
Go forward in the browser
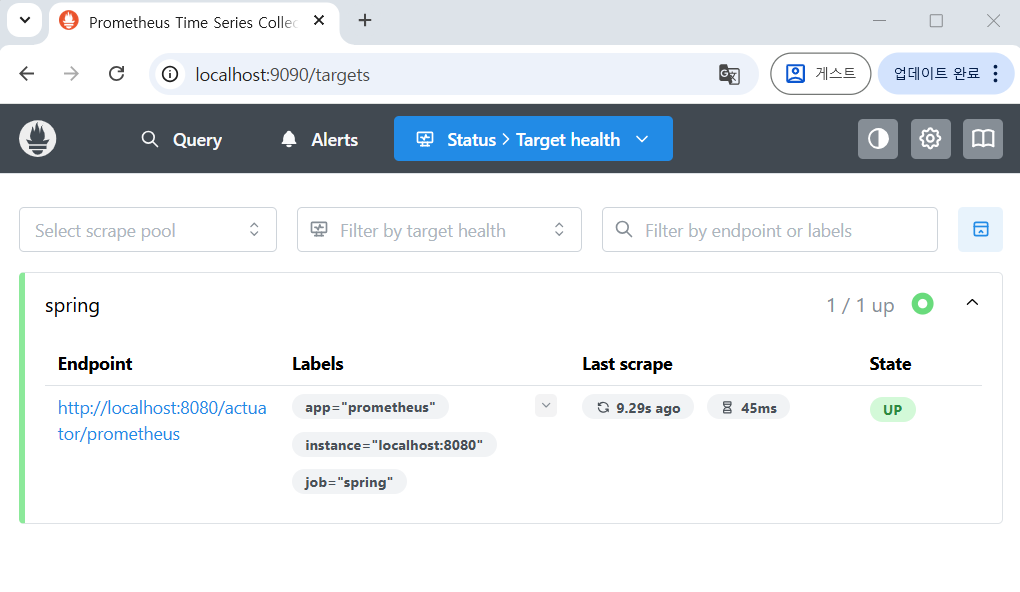71,74
